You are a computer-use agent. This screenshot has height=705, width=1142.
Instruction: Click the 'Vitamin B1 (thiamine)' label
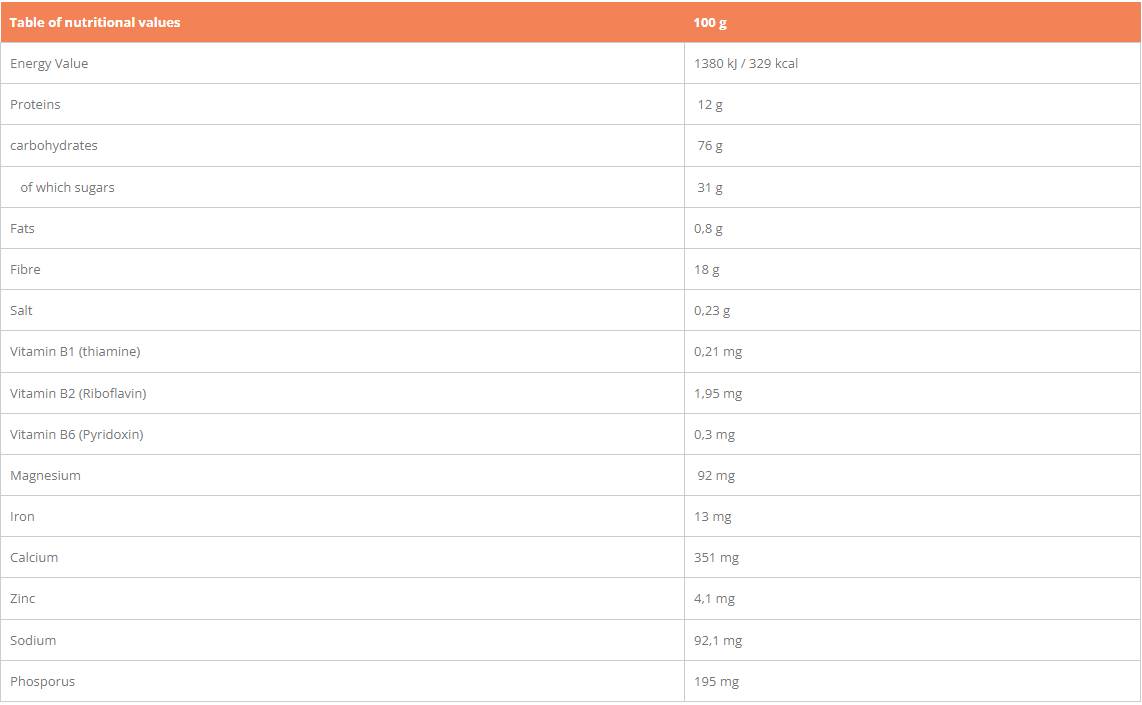75,352
